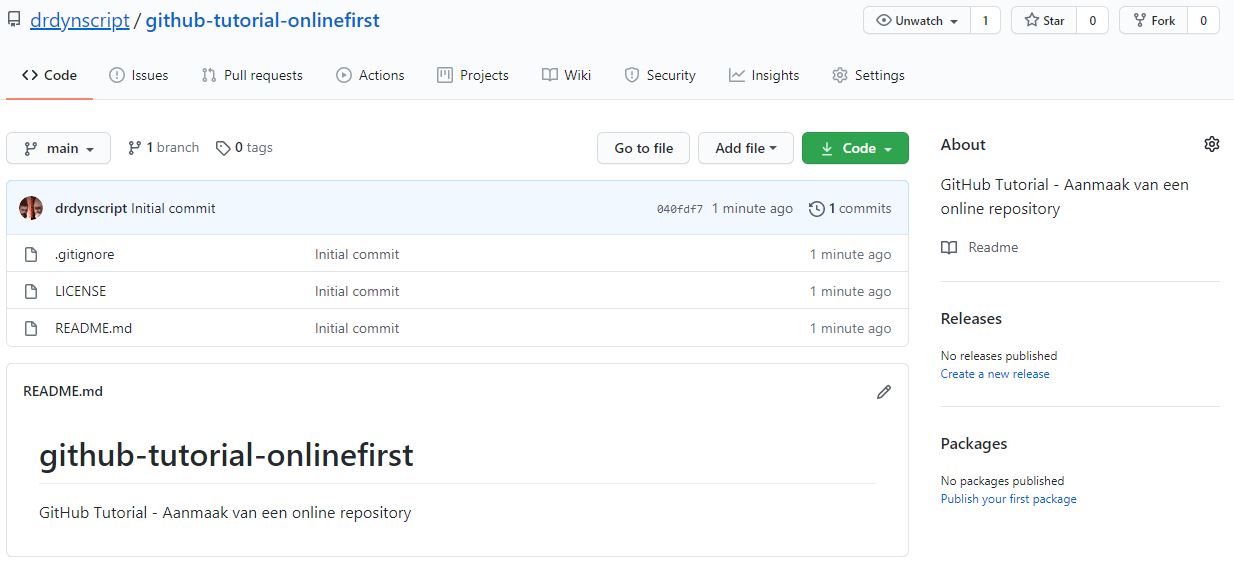The height and width of the screenshot is (580, 1234).
Task: Open Initial commit link in README.md row
Action: (357, 328)
